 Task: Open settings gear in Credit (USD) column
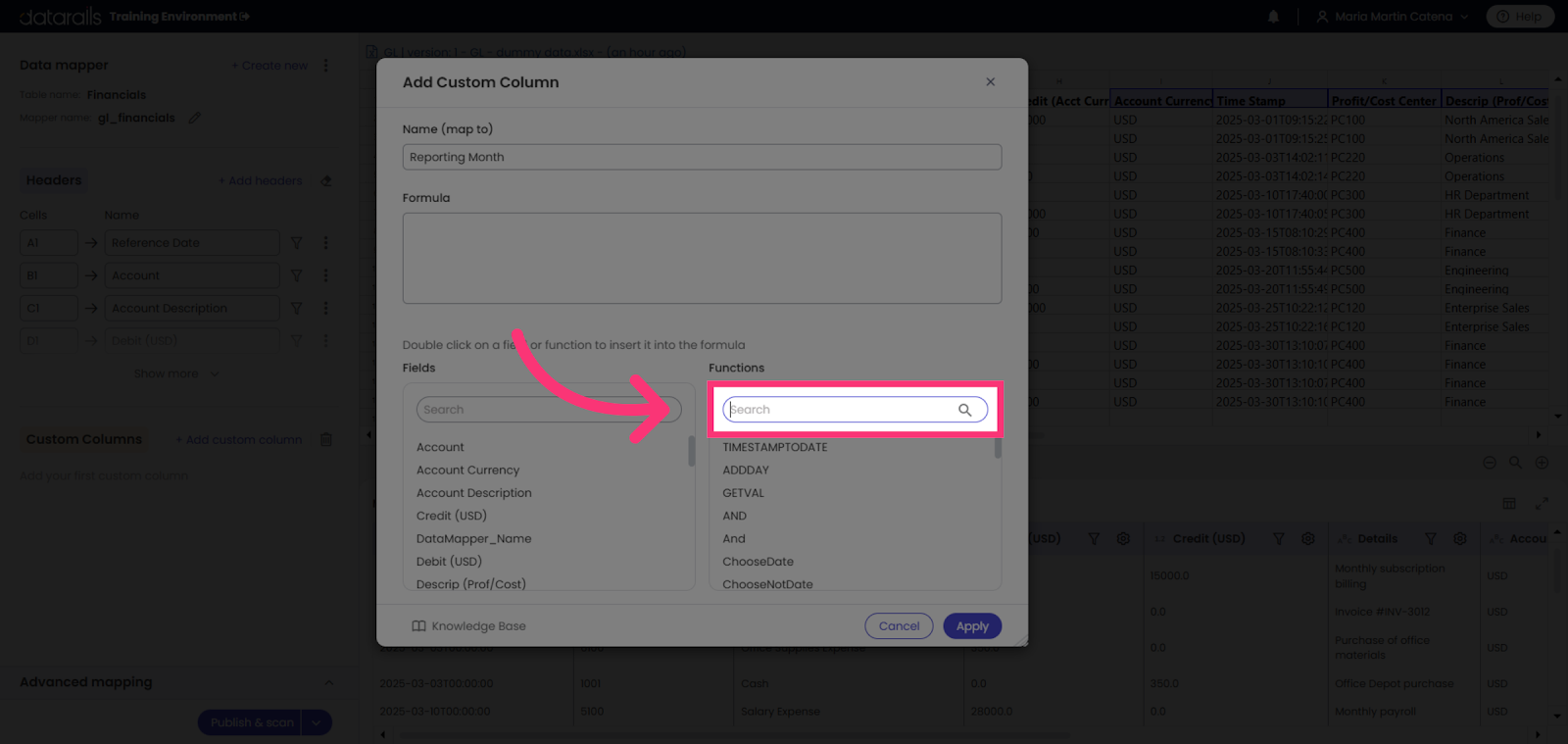(1307, 539)
